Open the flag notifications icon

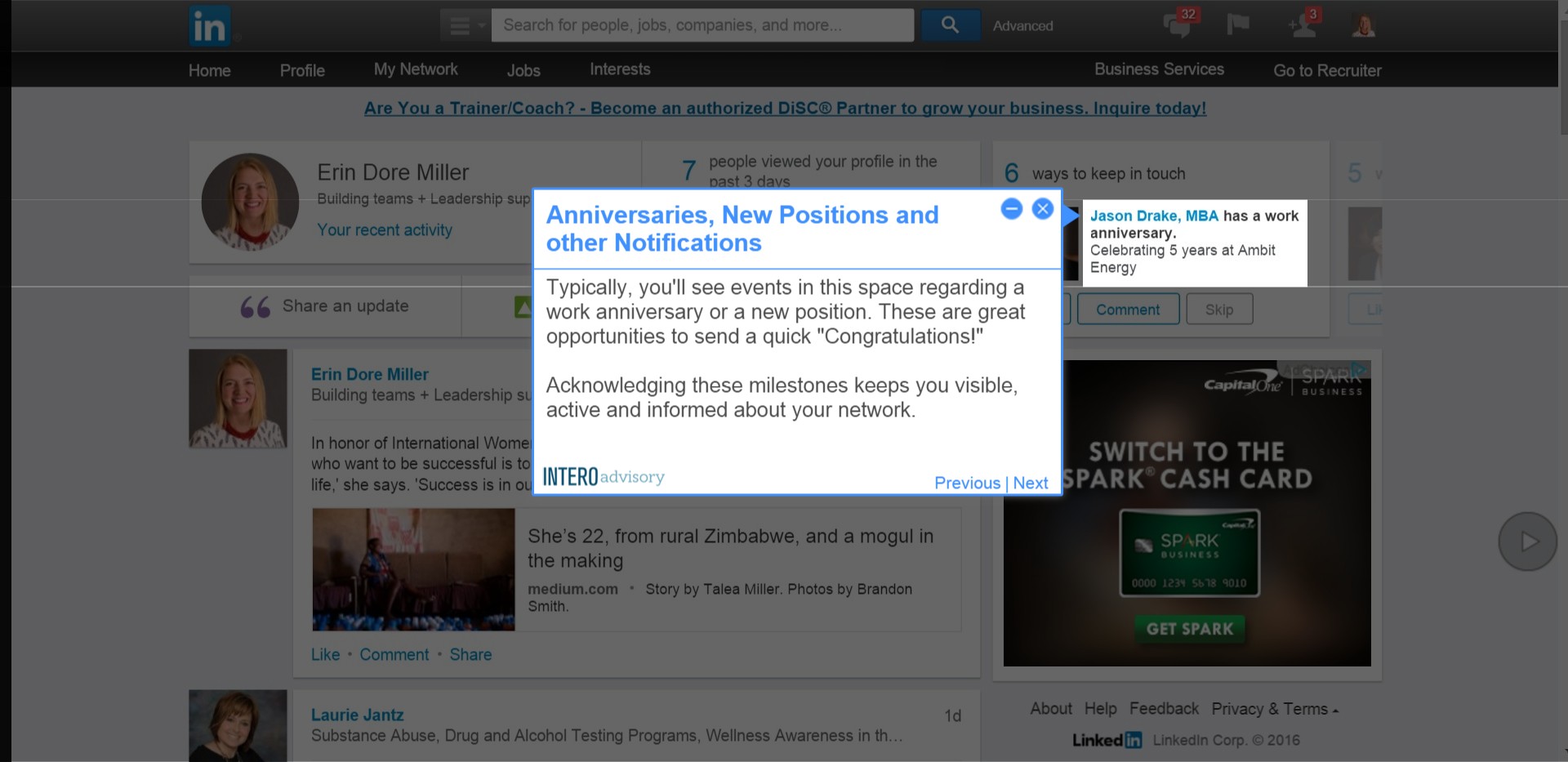click(x=1238, y=25)
